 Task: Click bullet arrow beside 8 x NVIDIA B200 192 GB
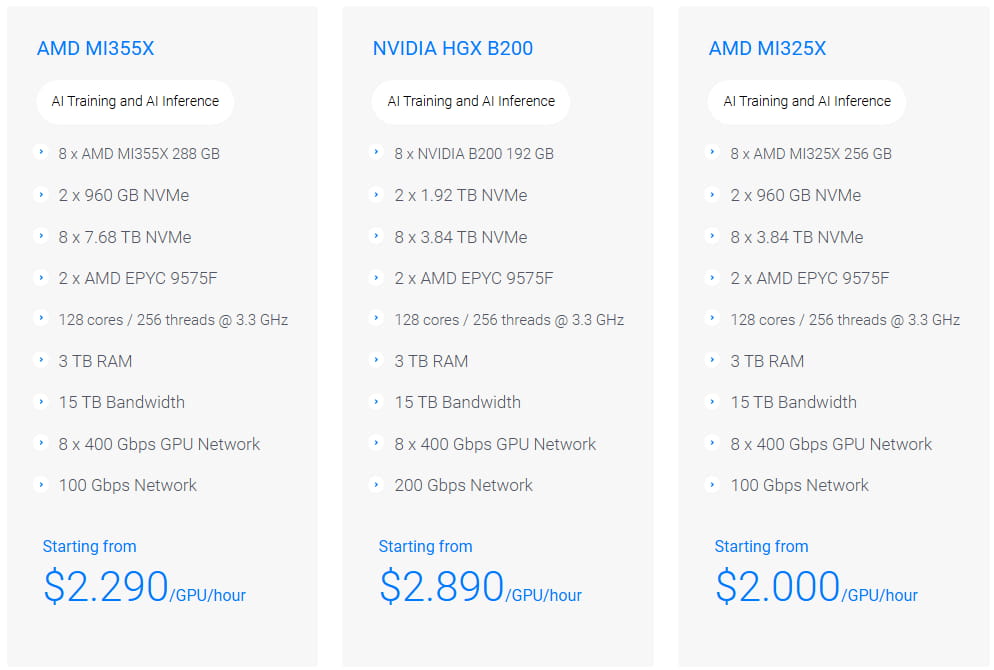pyautogui.click(x=378, y=153)
